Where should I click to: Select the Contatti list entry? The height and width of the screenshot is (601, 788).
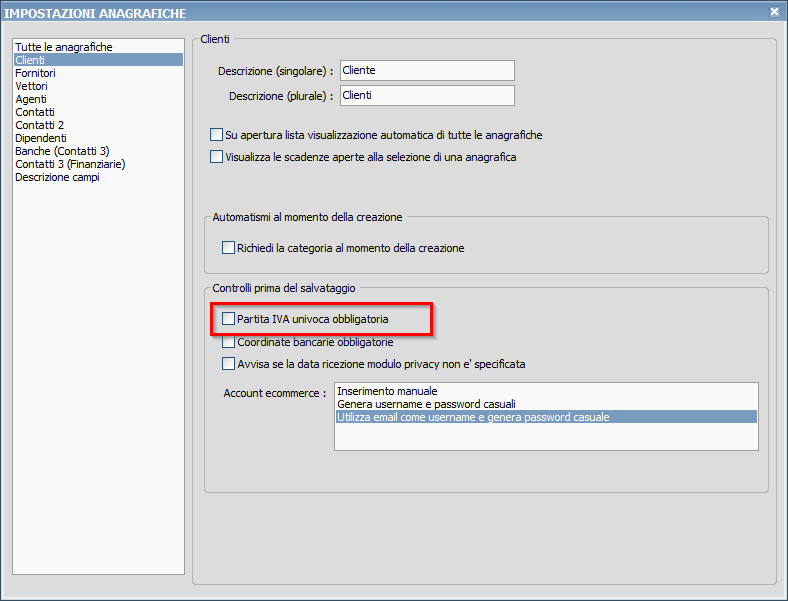pos(35,112)
